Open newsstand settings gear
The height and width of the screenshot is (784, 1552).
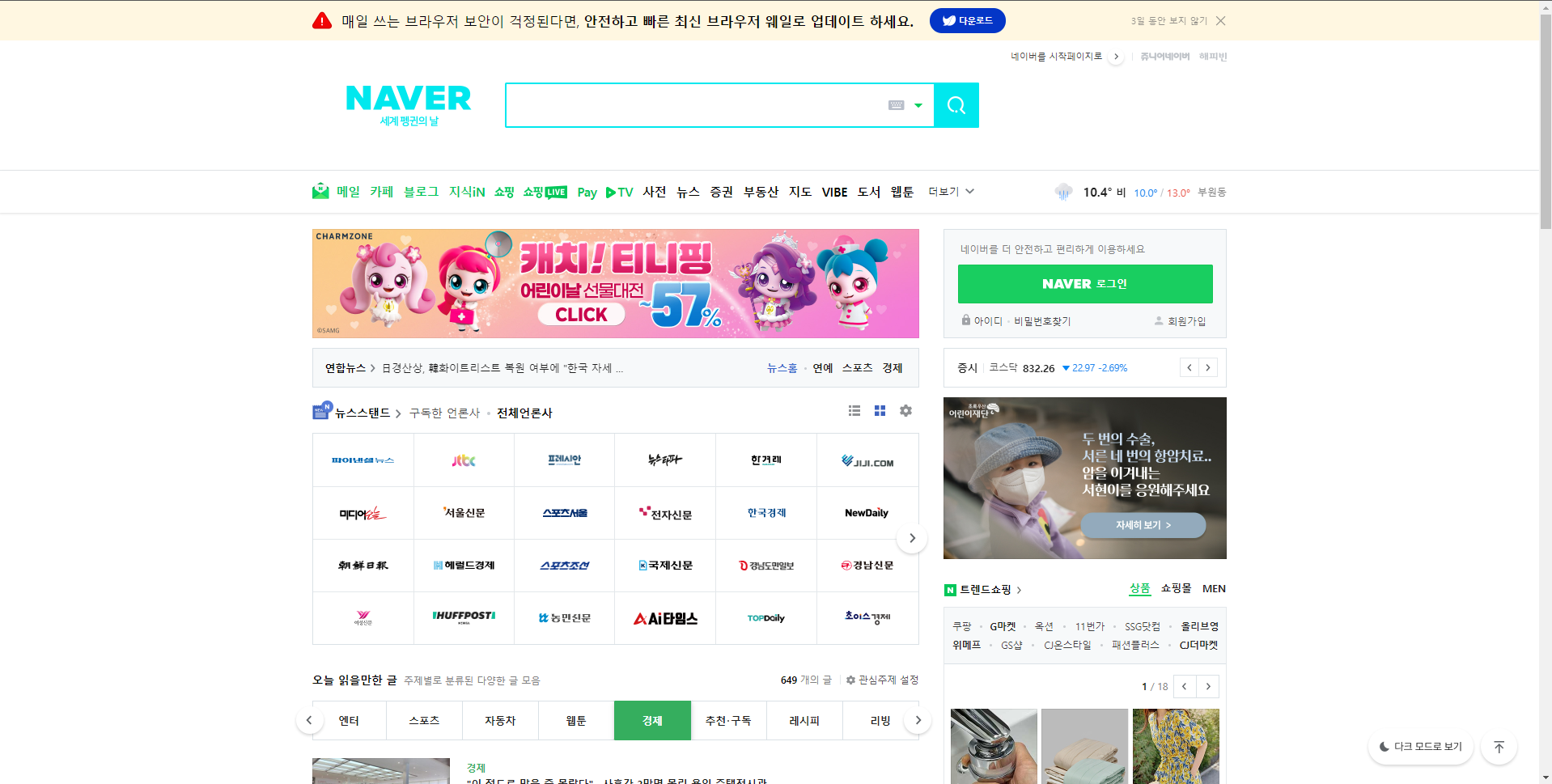(905, 411)
